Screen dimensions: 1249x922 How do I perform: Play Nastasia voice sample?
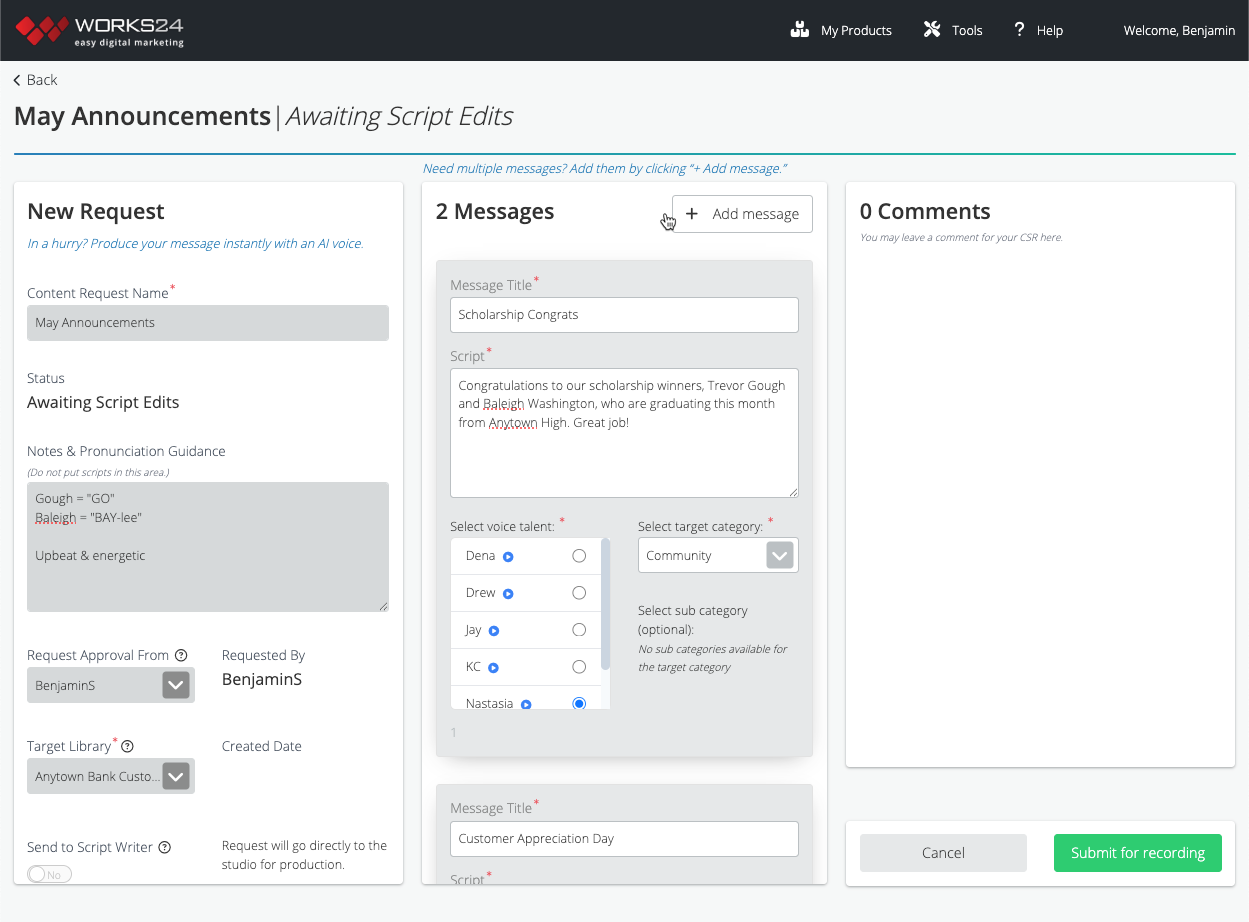click(526, 704)
